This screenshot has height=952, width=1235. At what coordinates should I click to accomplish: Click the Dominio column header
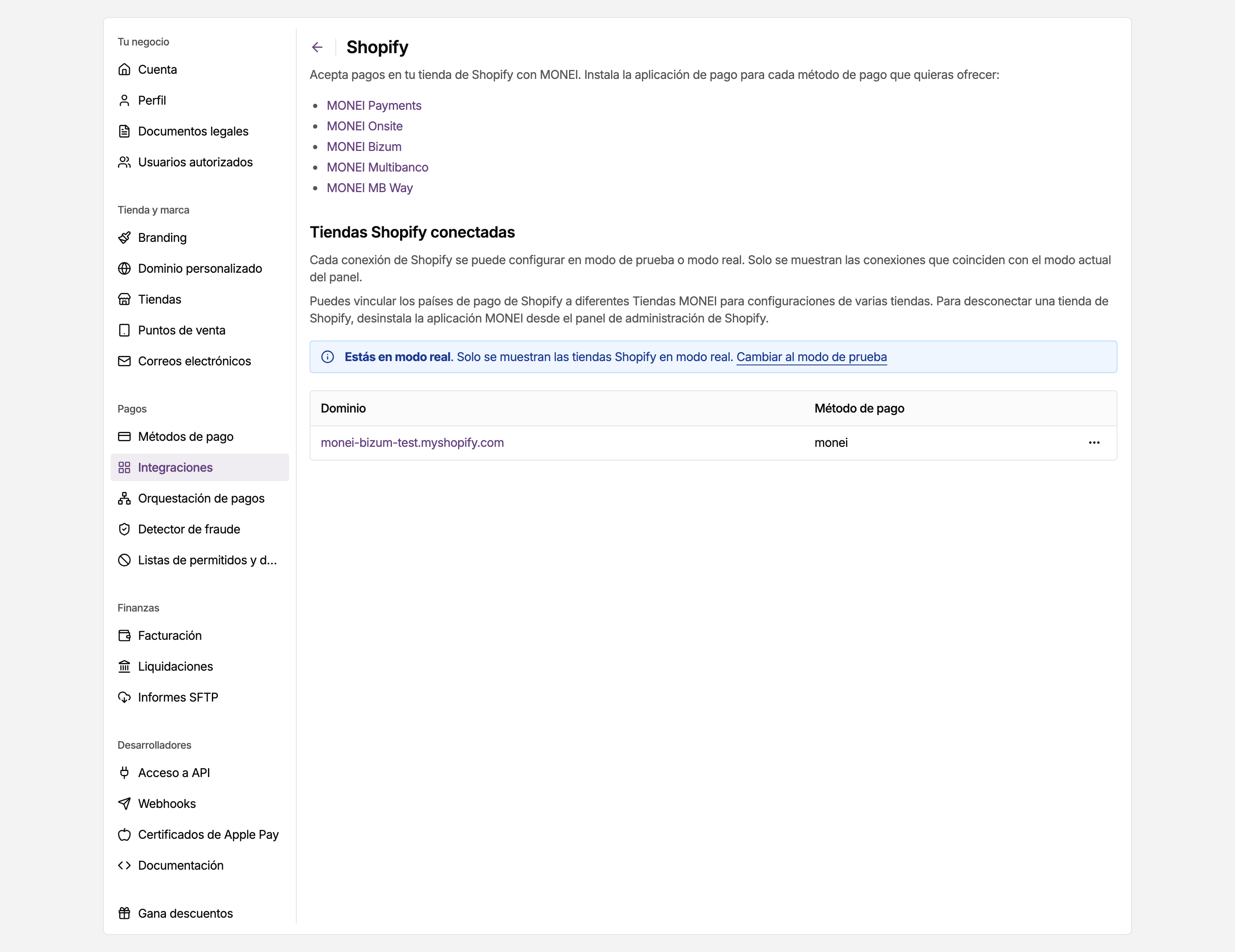pyautogui.click(x=343, y=408)
